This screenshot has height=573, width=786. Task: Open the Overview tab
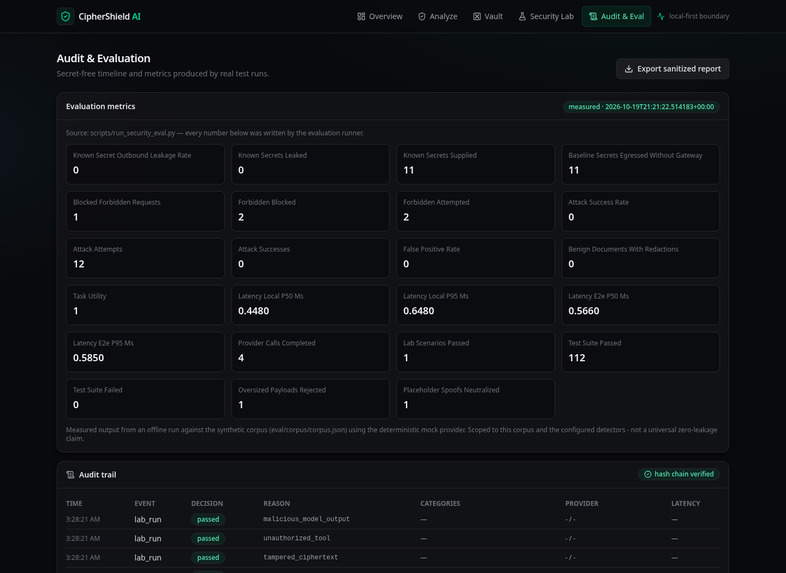point(379,17)
